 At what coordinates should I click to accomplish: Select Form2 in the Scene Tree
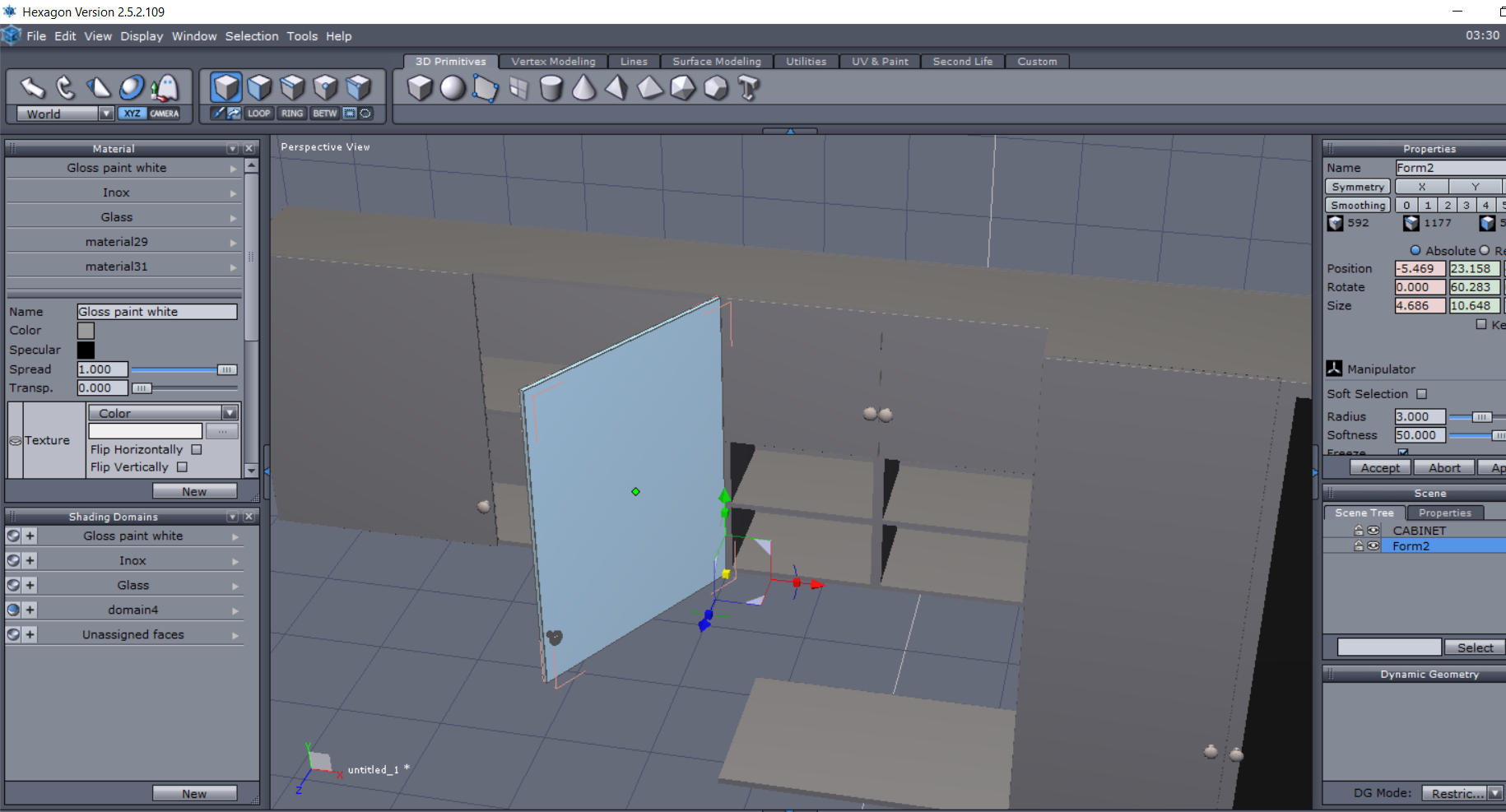pyautogui.click(x=1411, y=546)
